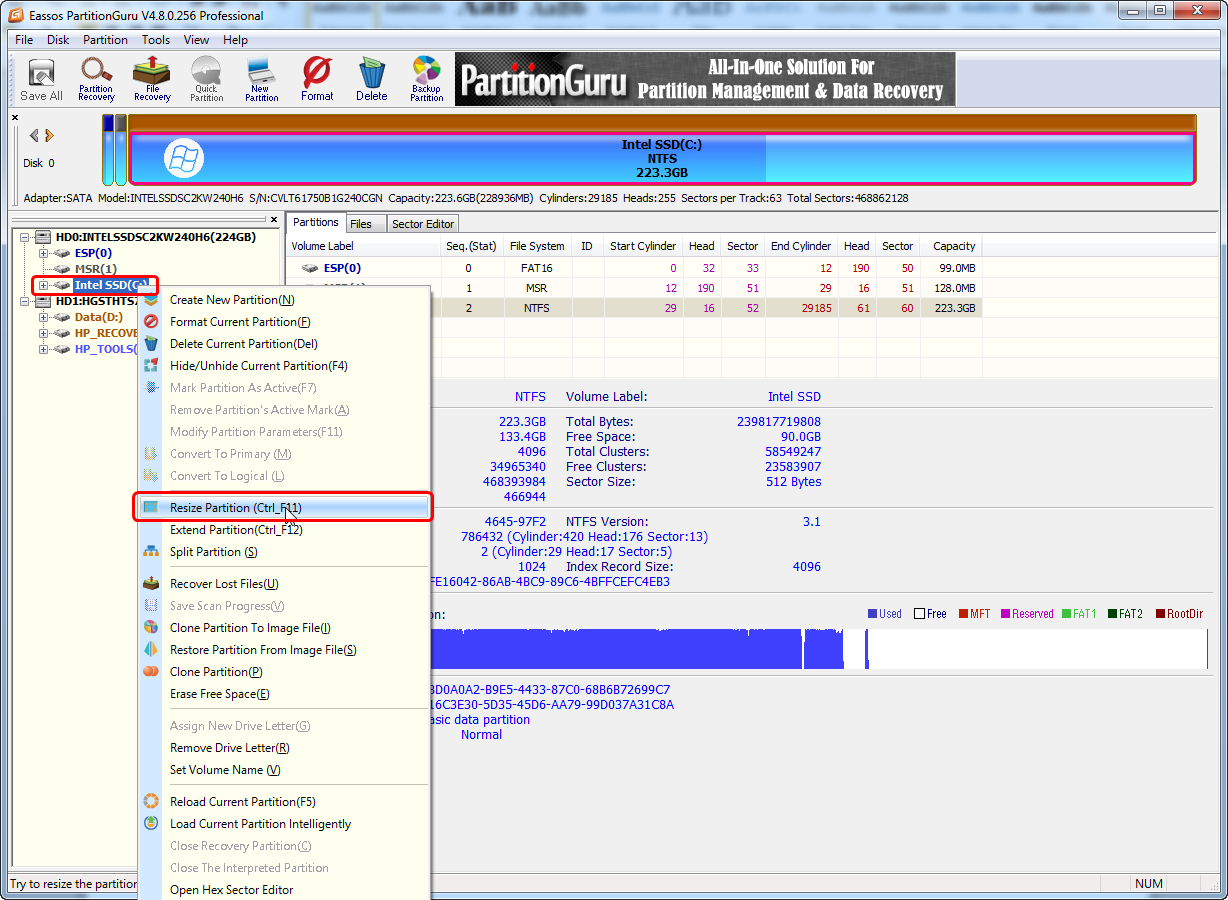Click the Restore Partition From Image File icon
This screenshot has width=1228, height=900.
[151, 650]
